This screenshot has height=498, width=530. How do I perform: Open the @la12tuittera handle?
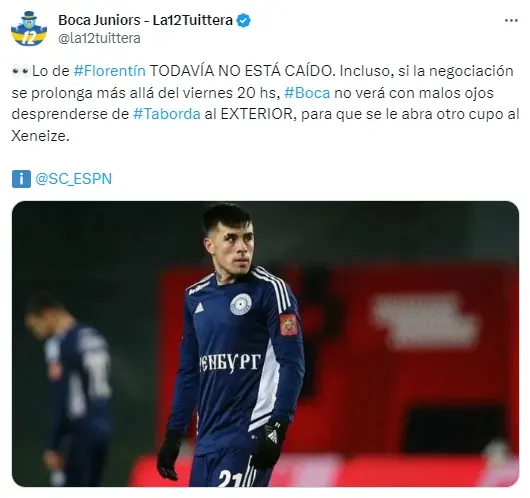99,38
